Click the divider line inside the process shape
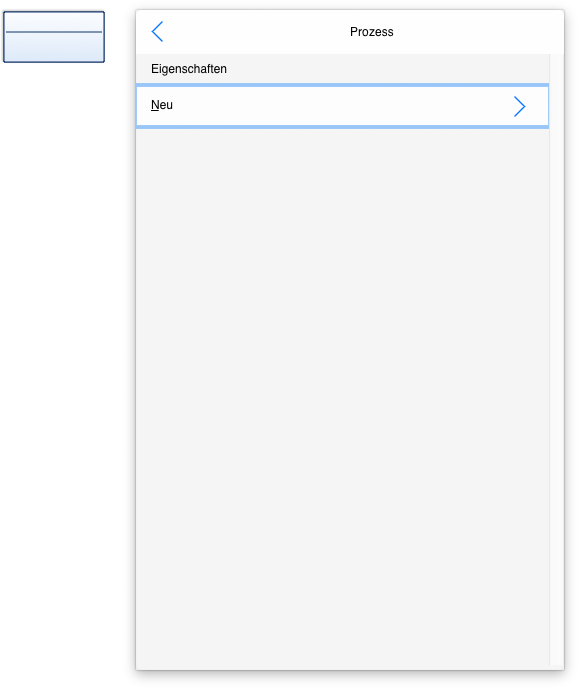Screen dimensions: 579x688 (x=54, y=32)
